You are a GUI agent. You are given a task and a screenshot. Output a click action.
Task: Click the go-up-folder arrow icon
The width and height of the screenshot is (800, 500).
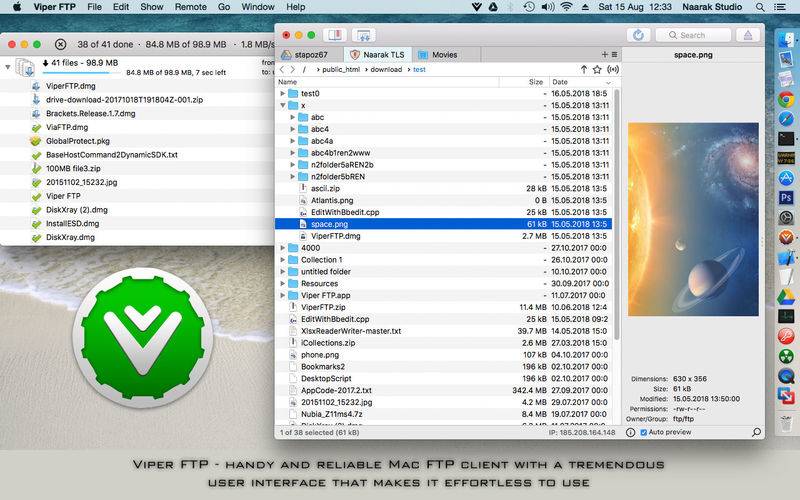coord(584,69)
